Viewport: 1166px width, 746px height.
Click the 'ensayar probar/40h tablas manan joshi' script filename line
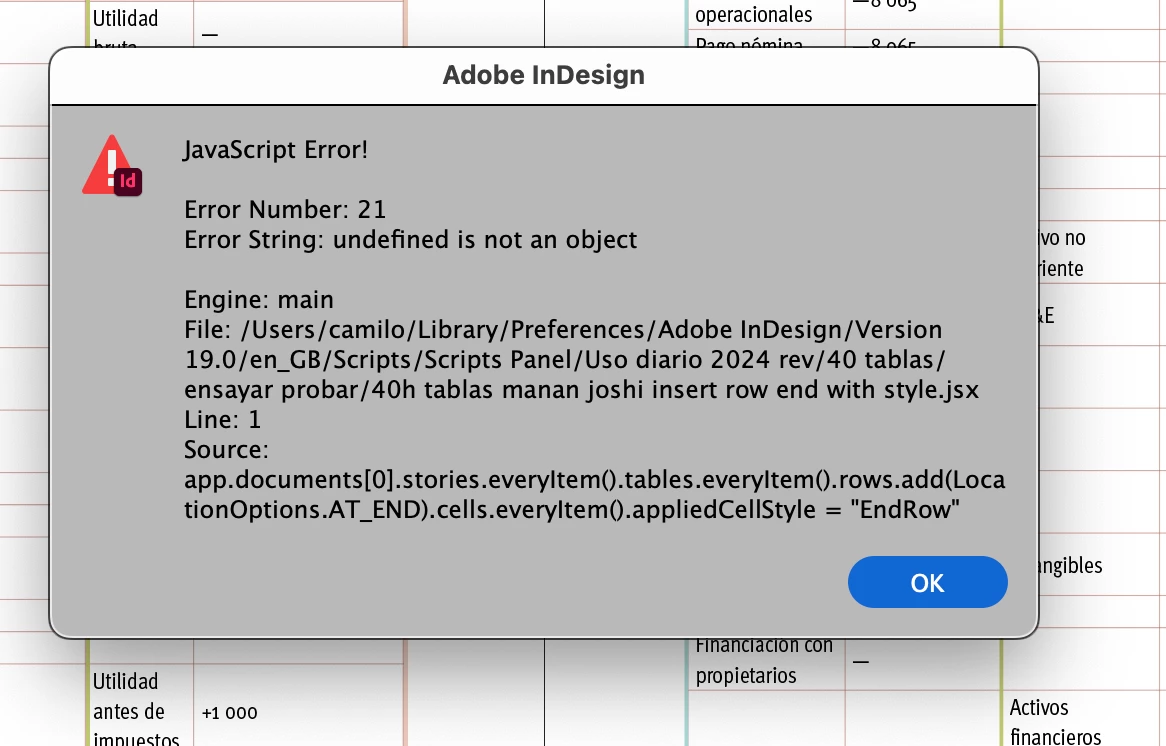click(582, 390)
